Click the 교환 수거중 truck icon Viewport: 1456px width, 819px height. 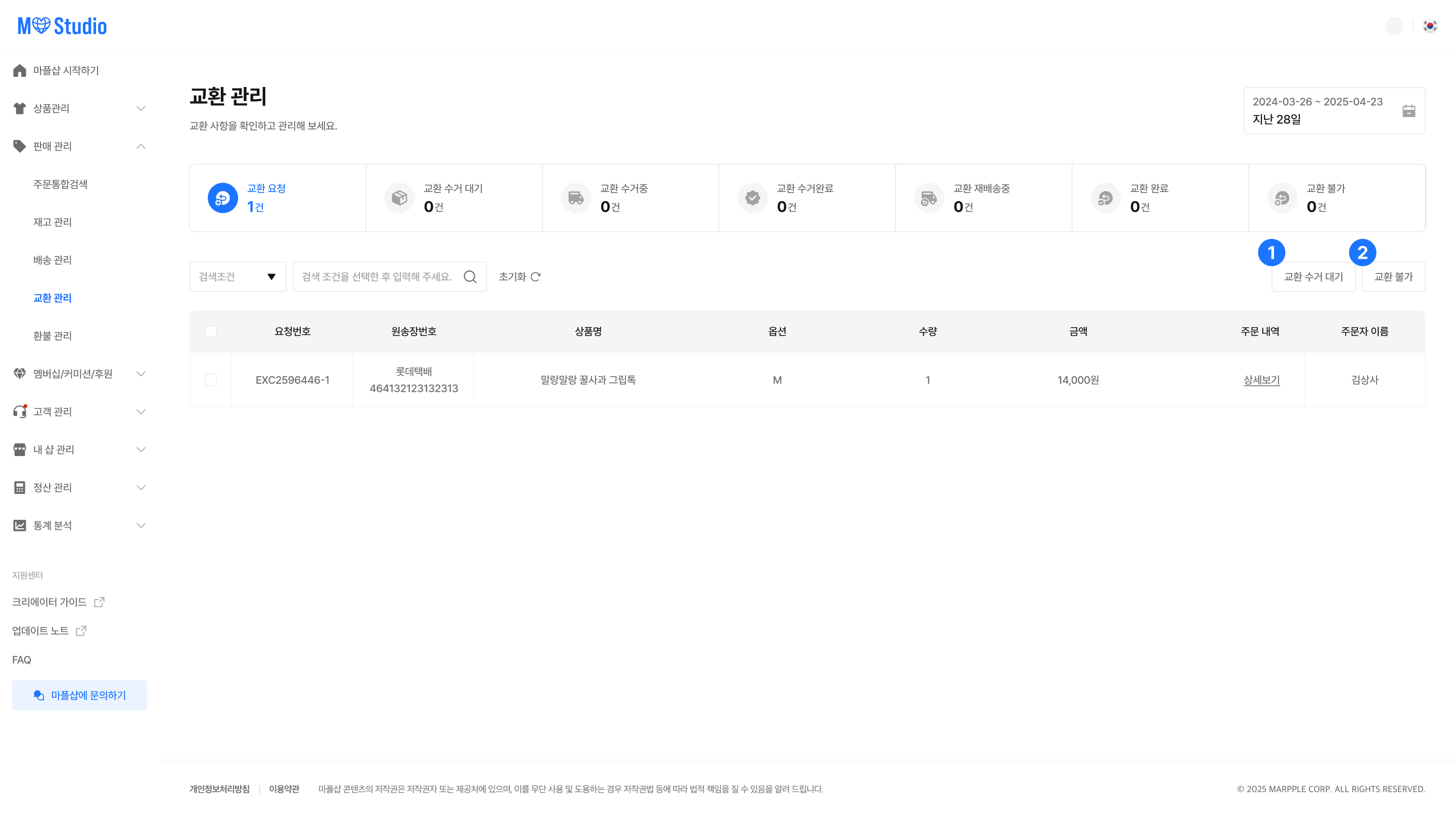point(575,198)
